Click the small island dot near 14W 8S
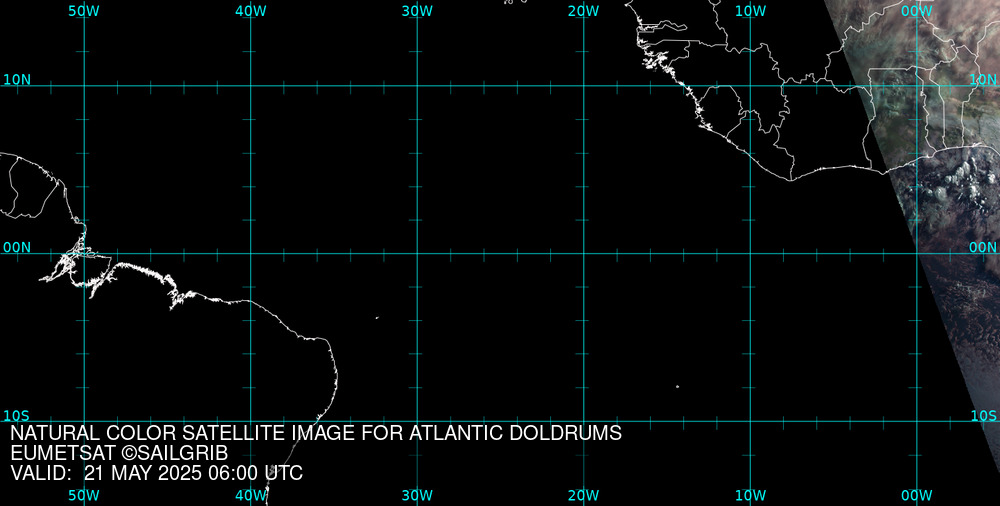Screen dimensions: 1000x506 coord(677,386)
